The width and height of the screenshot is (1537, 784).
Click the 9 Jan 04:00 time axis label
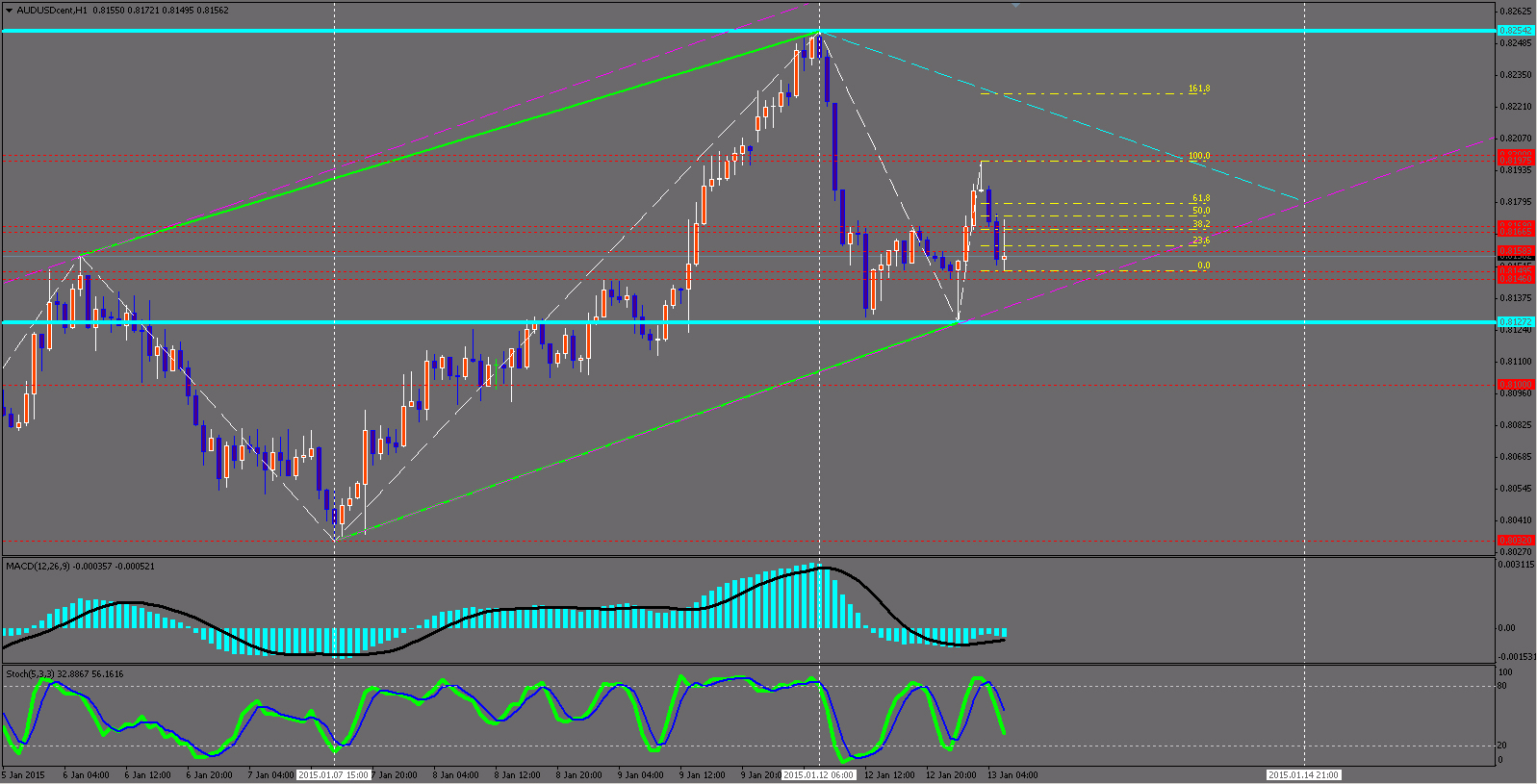641,774
